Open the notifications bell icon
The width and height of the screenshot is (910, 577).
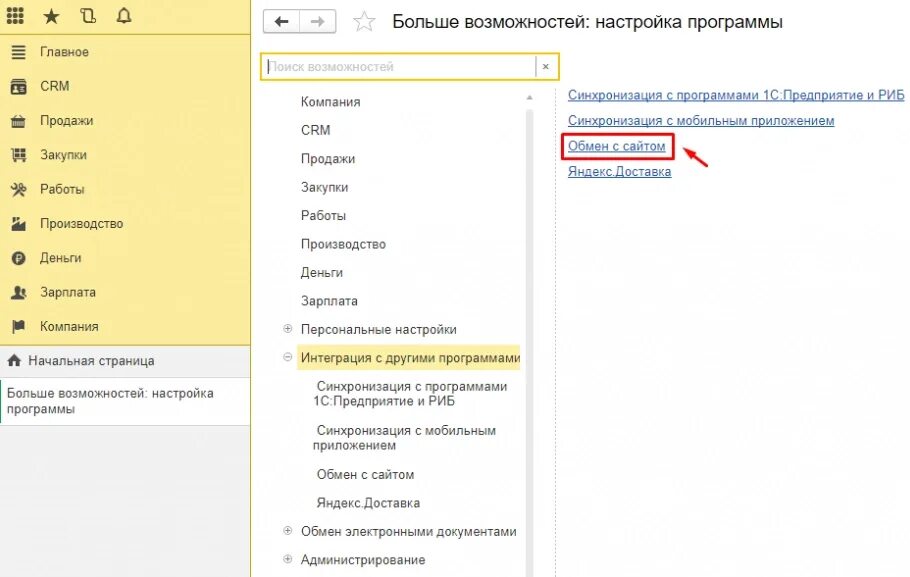click(x=124, y=16)
